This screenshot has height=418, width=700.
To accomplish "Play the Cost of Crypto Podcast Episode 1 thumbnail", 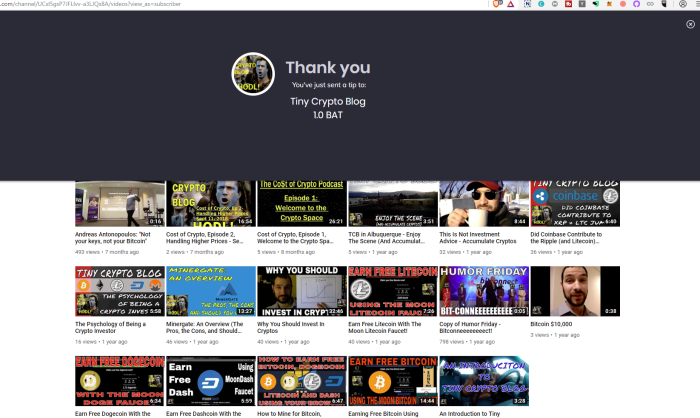I will tap(301, 204).
